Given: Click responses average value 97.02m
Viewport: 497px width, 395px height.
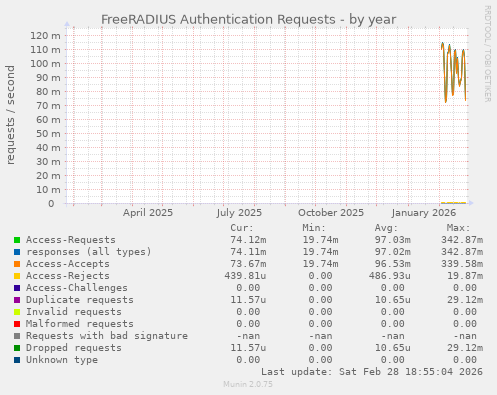Looking at the screenshot, I should point(392,252).
